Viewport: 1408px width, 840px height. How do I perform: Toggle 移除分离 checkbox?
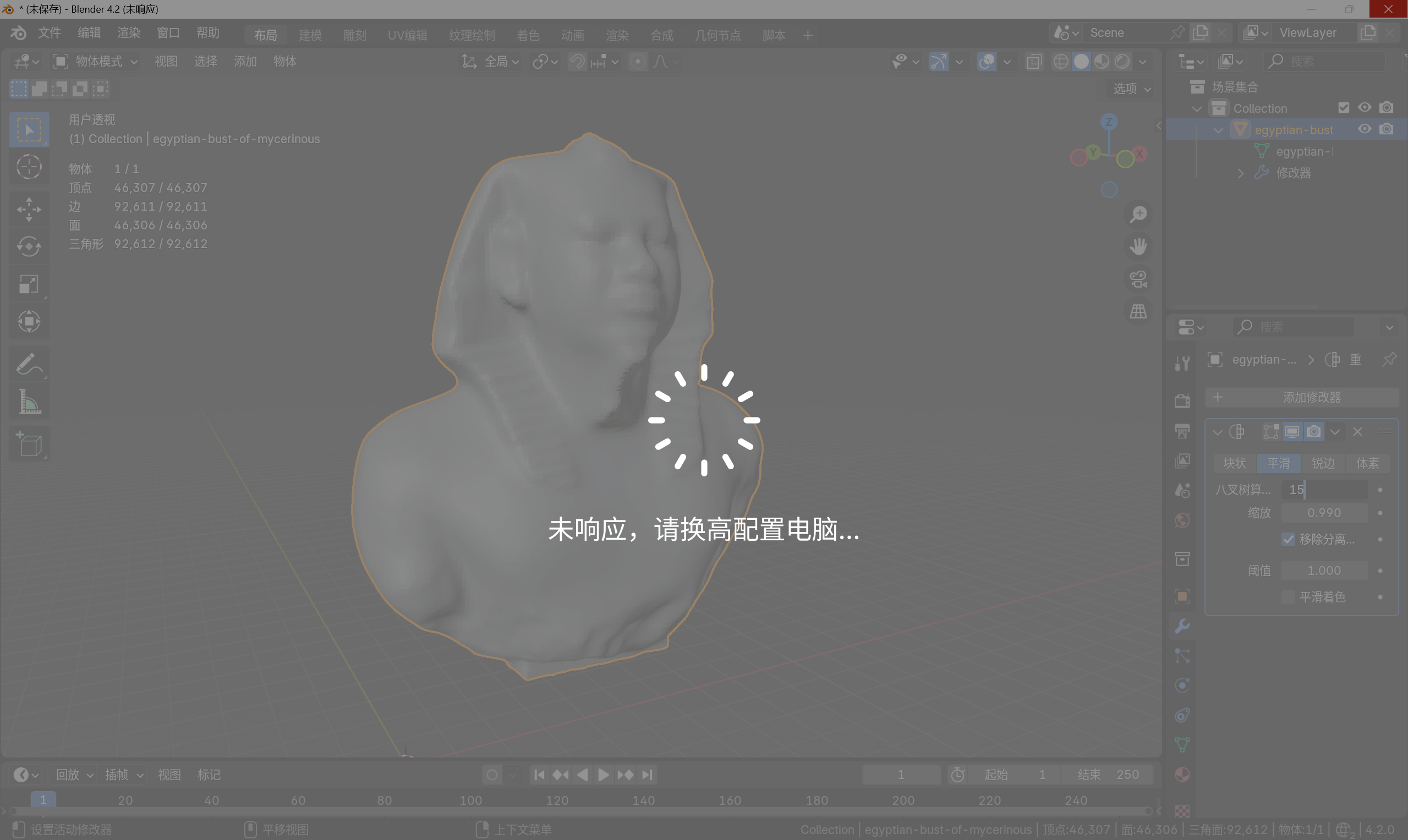coord(1288,539)
